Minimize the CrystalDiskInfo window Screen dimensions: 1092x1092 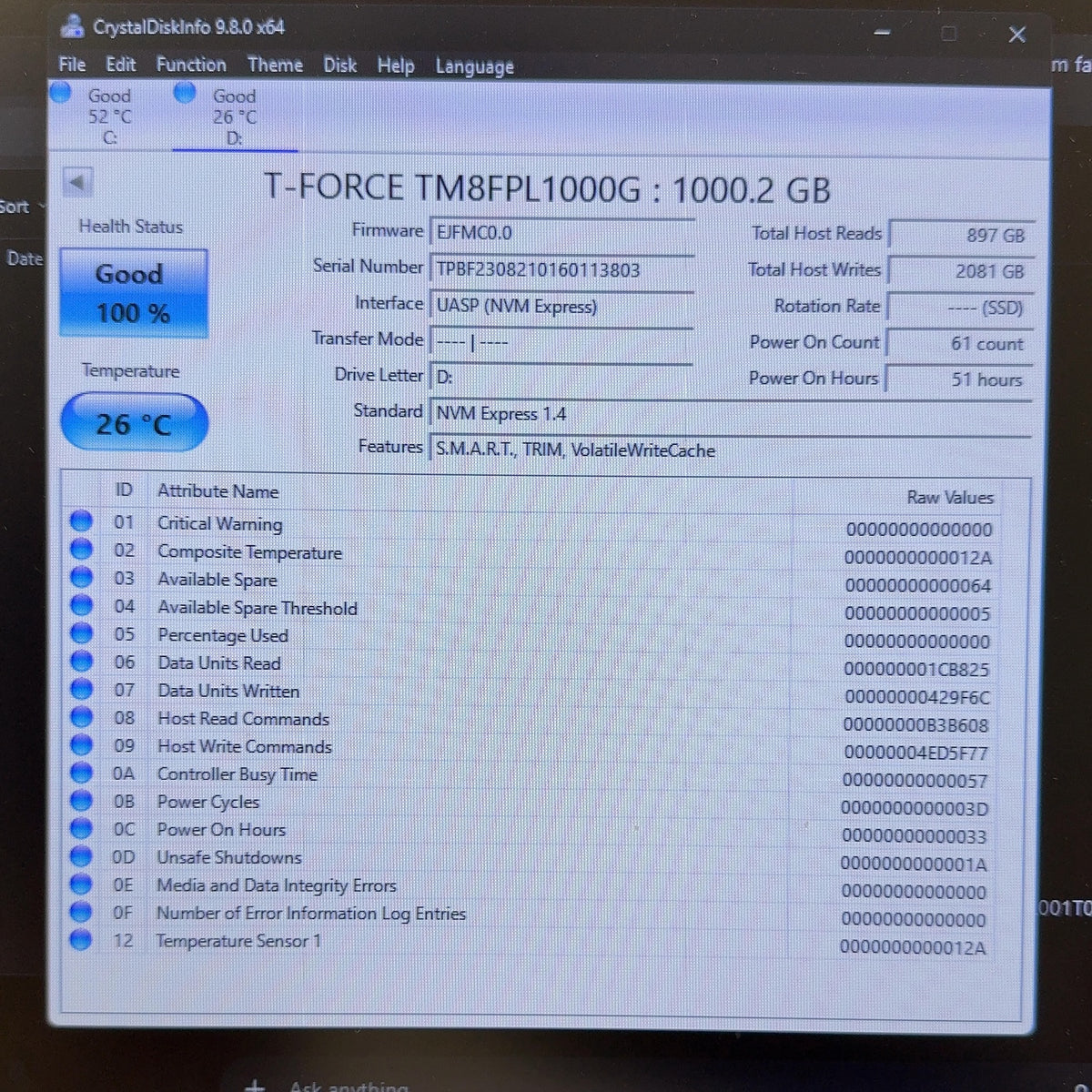(882, 33)
